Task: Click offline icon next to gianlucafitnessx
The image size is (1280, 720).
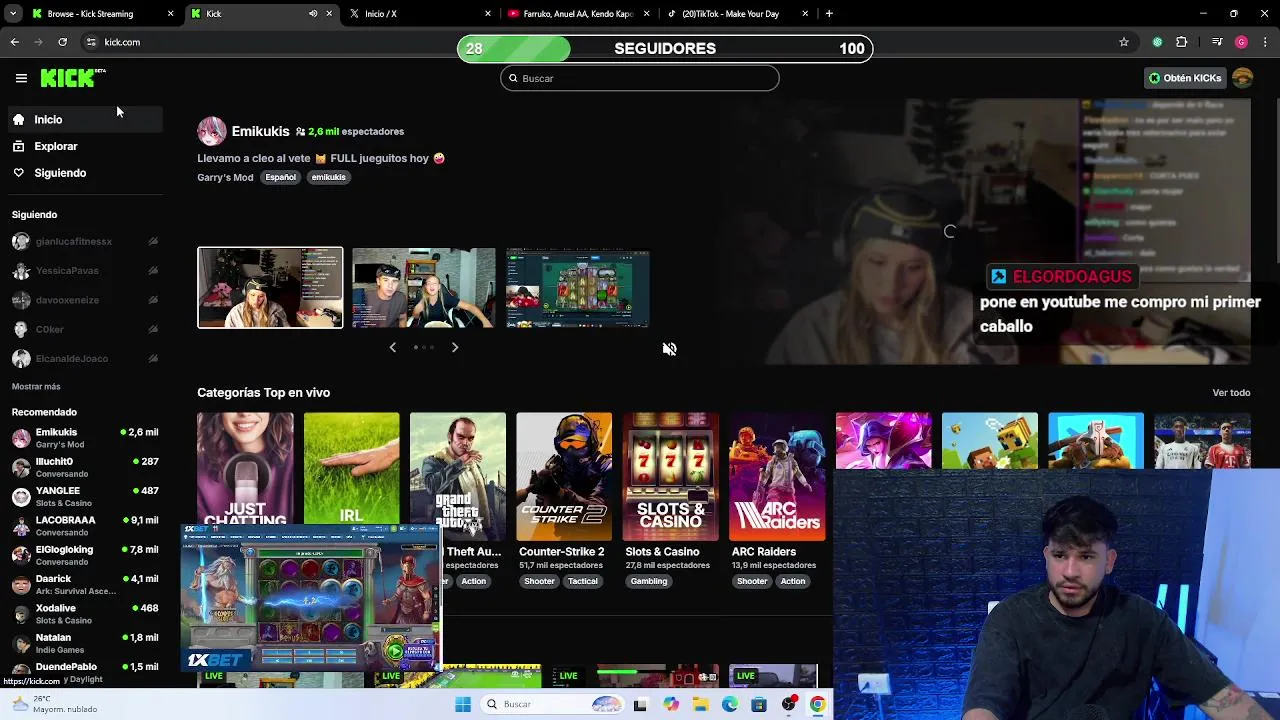Action: (153, 241)
